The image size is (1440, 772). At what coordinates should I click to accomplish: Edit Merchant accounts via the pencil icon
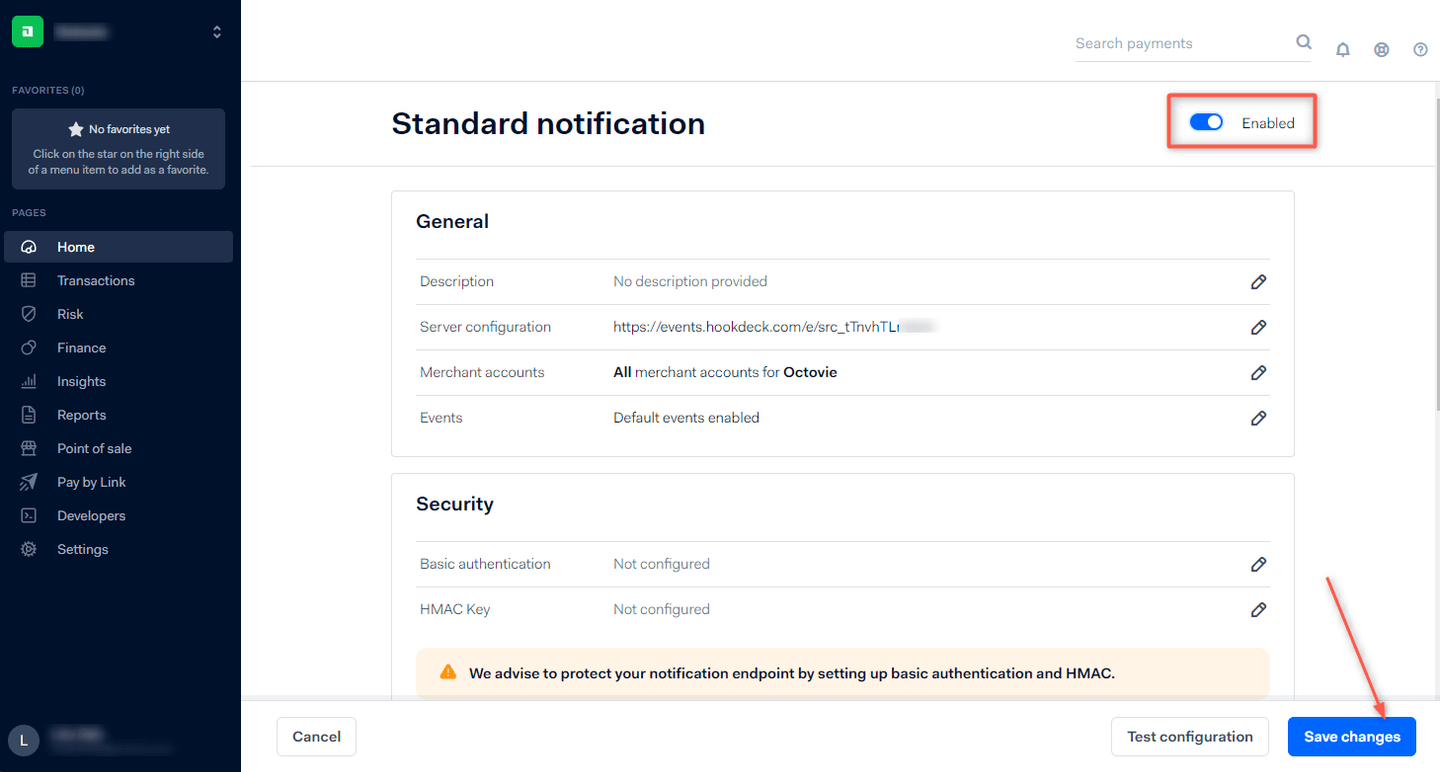pyautogui.click(x=1258, y=373)
